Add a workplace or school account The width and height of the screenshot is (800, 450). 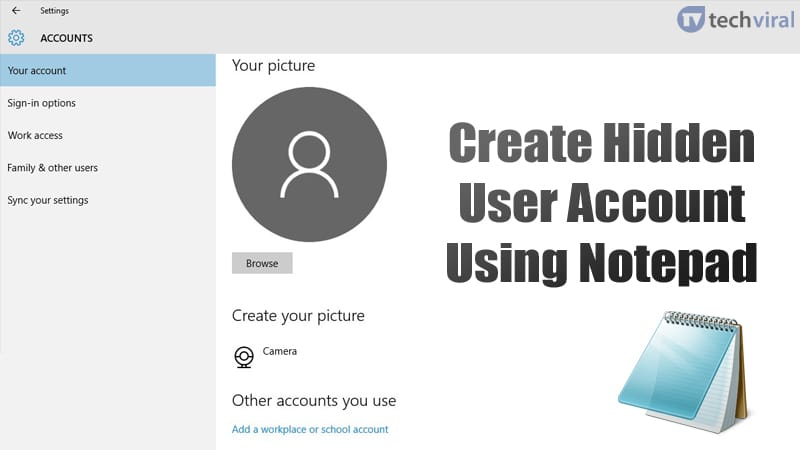(x=310, y=430)
